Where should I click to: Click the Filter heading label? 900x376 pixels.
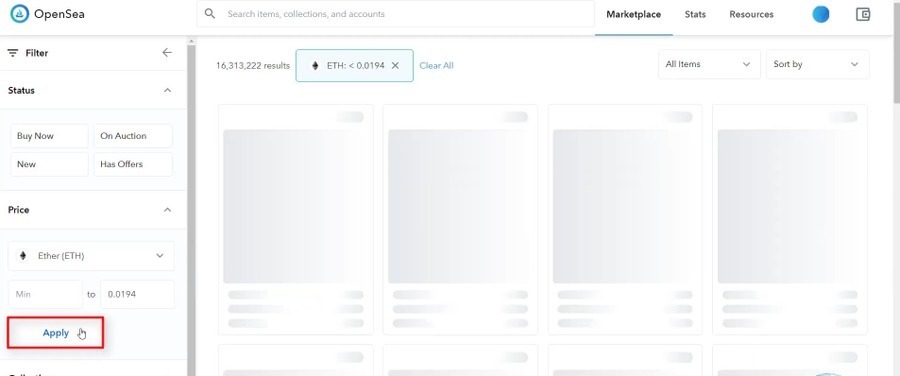(x=37, y=53)
